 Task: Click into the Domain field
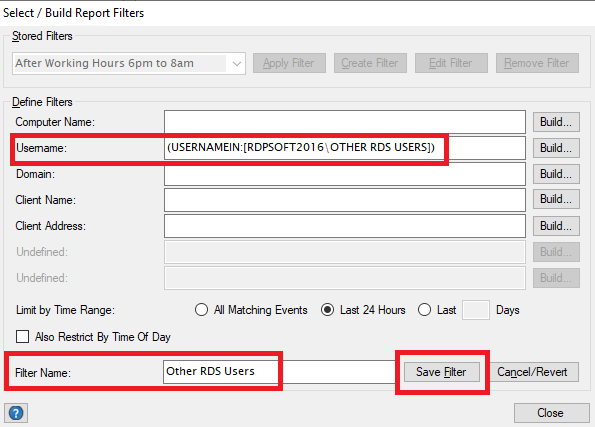pyautogui.click(x=345, y=174)
